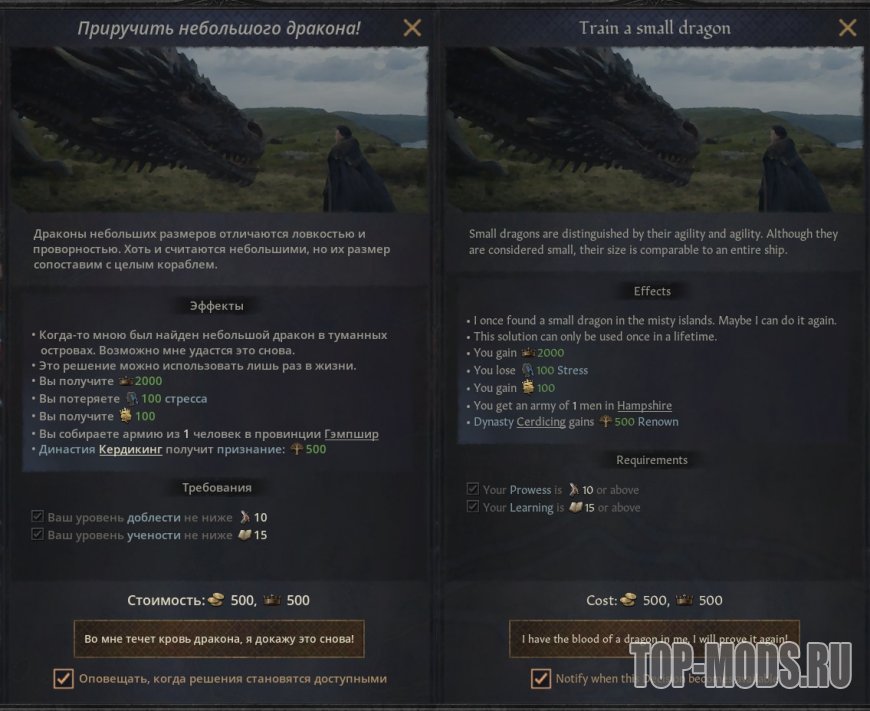Click the piety icon next to 'Вы получите 100'
Viewport: 870px width, 711px height.
[x=125, y=416]
